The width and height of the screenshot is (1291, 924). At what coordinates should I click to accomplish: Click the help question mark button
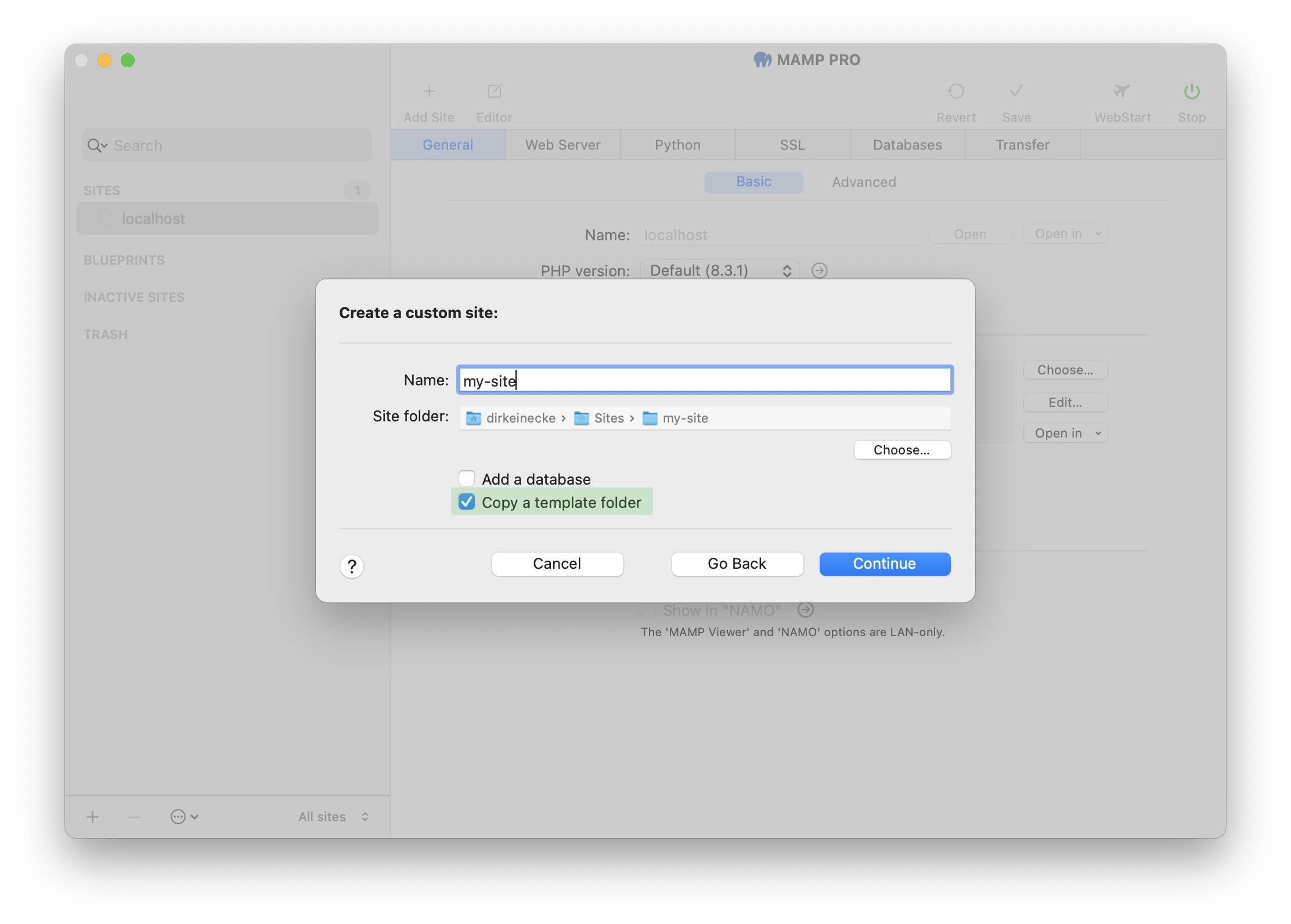pos(351,565)
